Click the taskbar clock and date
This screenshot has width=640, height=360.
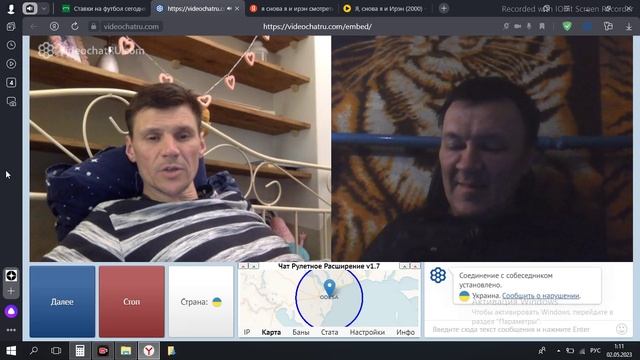click(619, 351)
